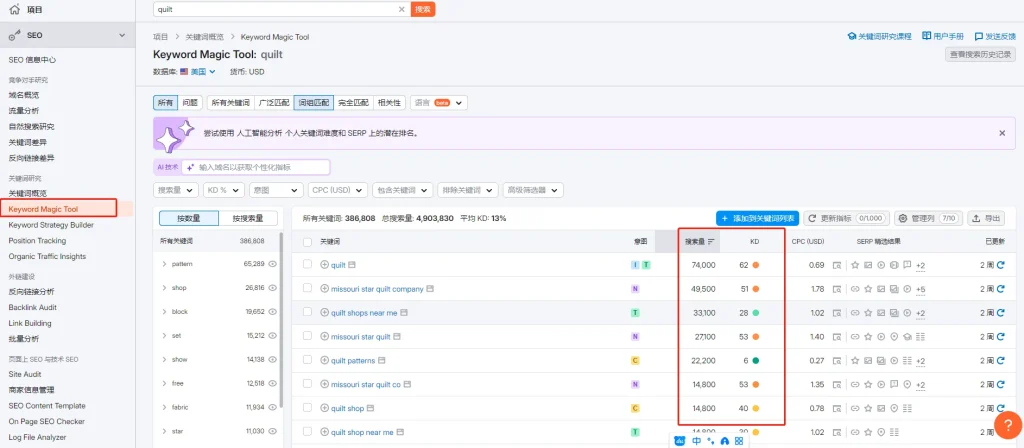Image resolution: width=1024 pixels, height=448 pixels.
Task: Click 添加到关键词列表 button
Action: (758, 218)
